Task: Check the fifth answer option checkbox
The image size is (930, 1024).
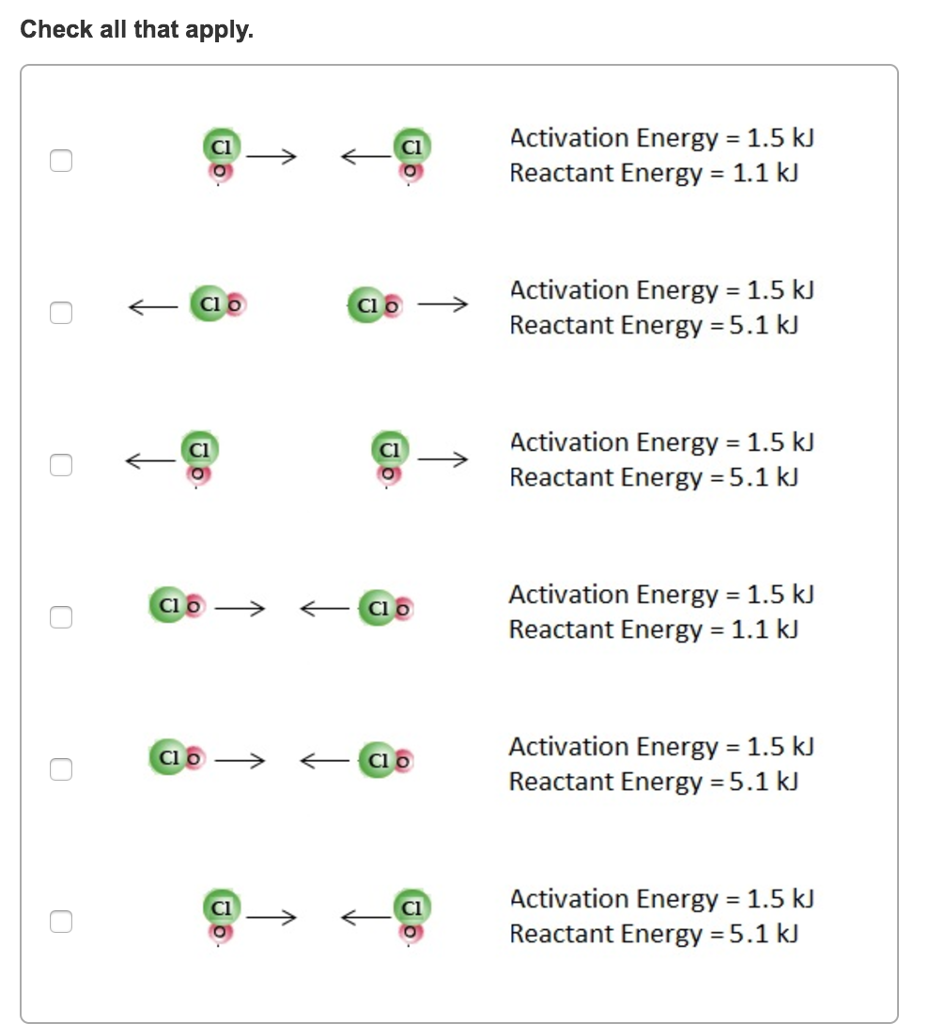Action: [x=60, y=769]
